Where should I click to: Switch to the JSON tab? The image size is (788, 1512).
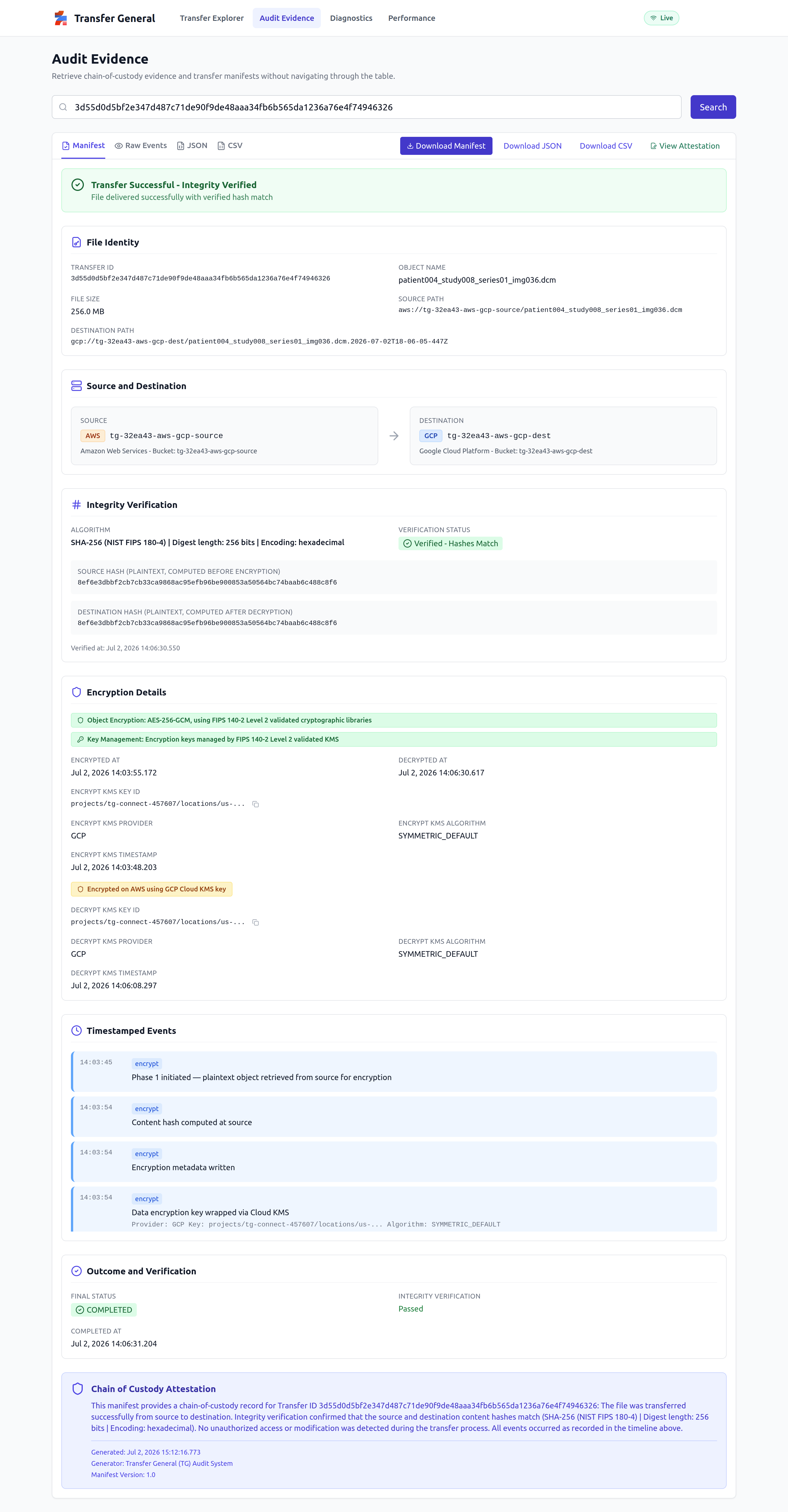[192, 146]
